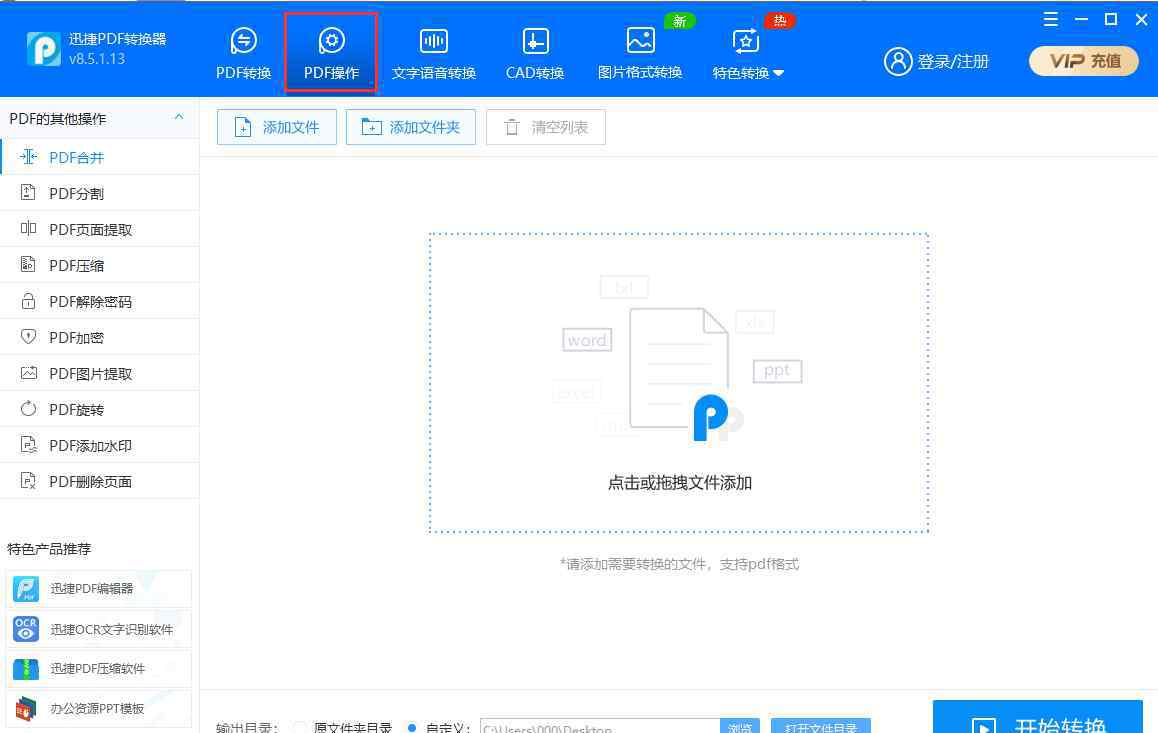
Task: Click the 特色产品推荐 heading
Action: [x=49, y=548]
